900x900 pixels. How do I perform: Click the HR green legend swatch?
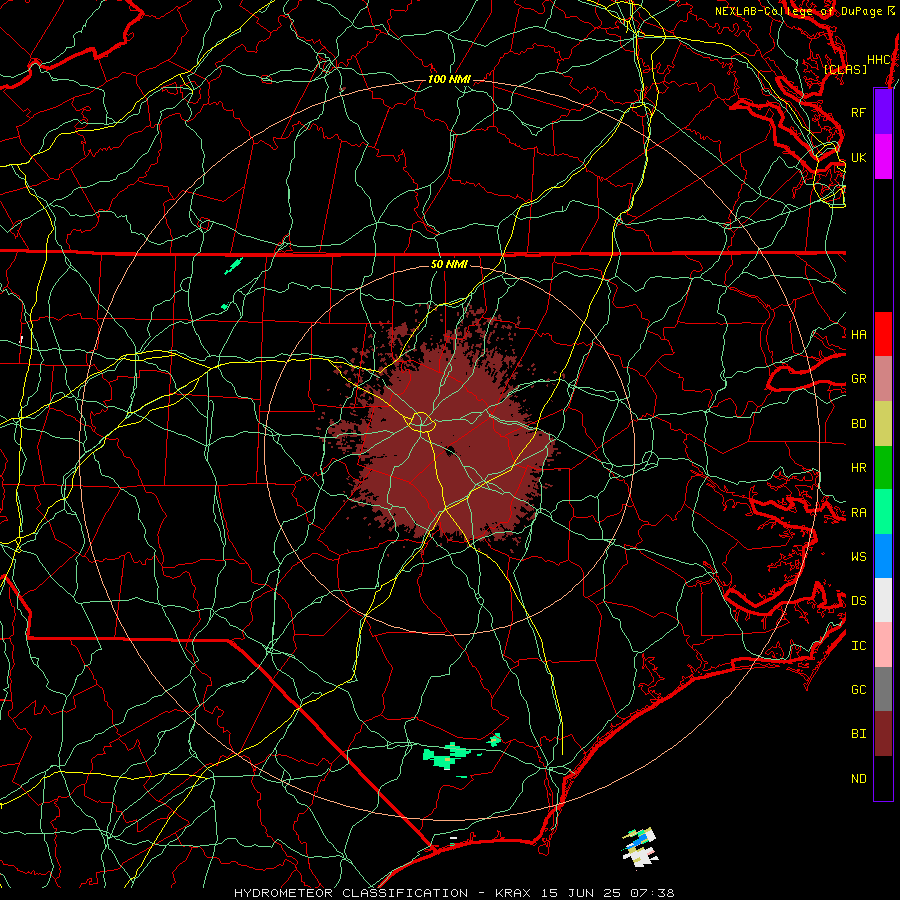883,468
